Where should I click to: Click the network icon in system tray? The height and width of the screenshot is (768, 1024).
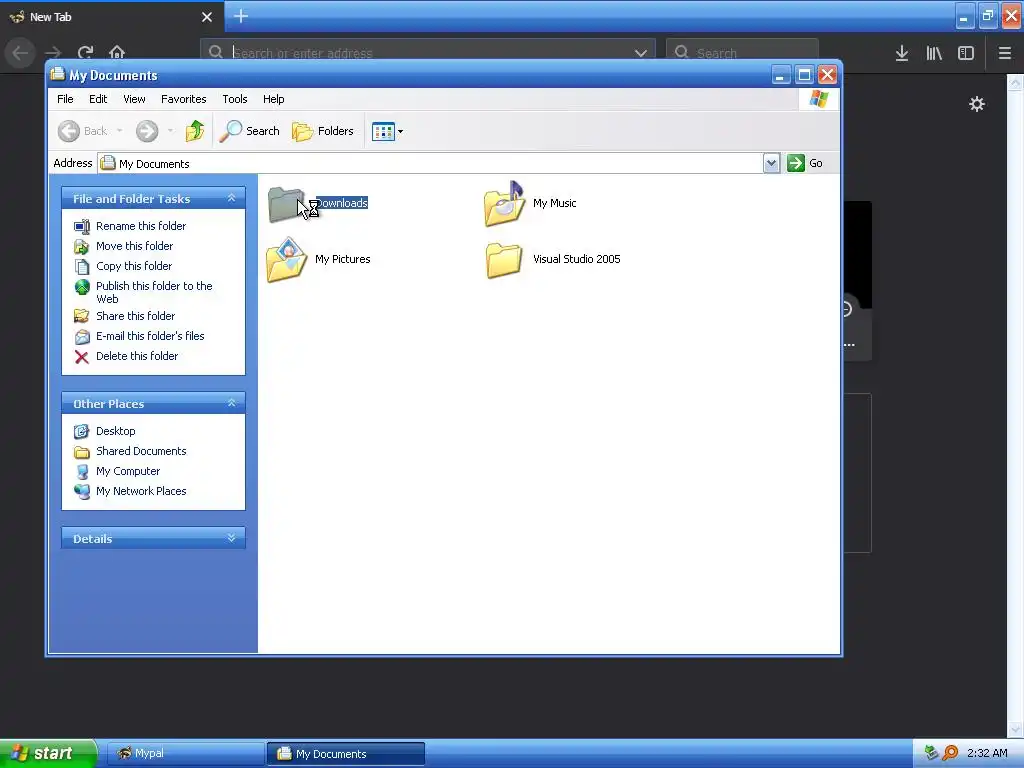click(x=932, y=754)
